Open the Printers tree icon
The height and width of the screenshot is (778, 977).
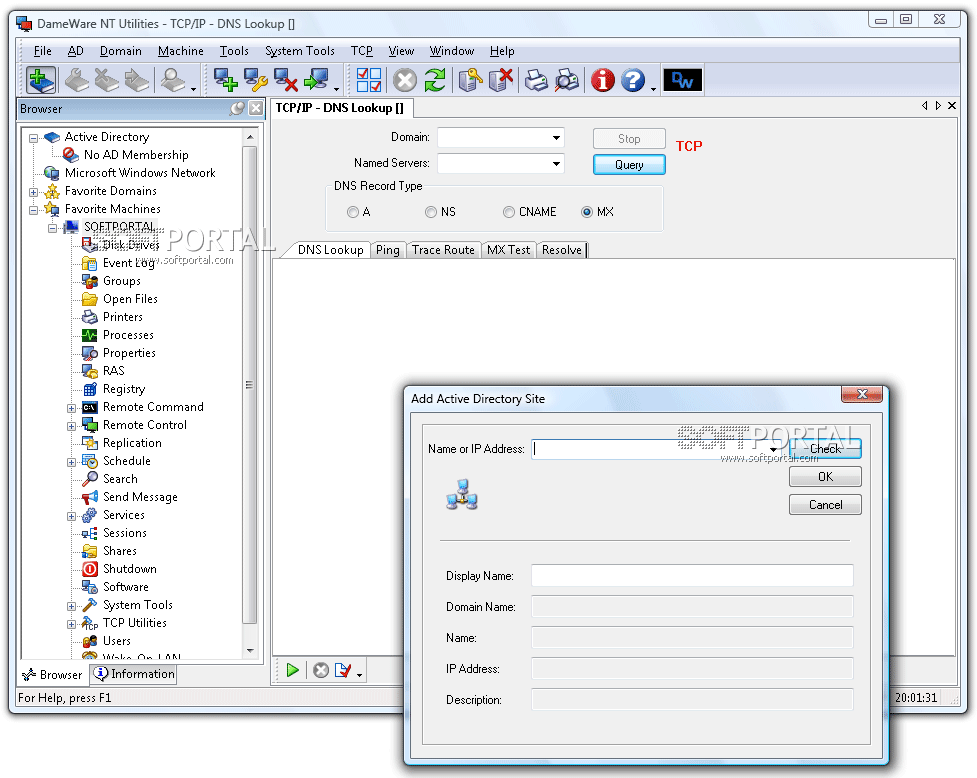click(90, 317)
